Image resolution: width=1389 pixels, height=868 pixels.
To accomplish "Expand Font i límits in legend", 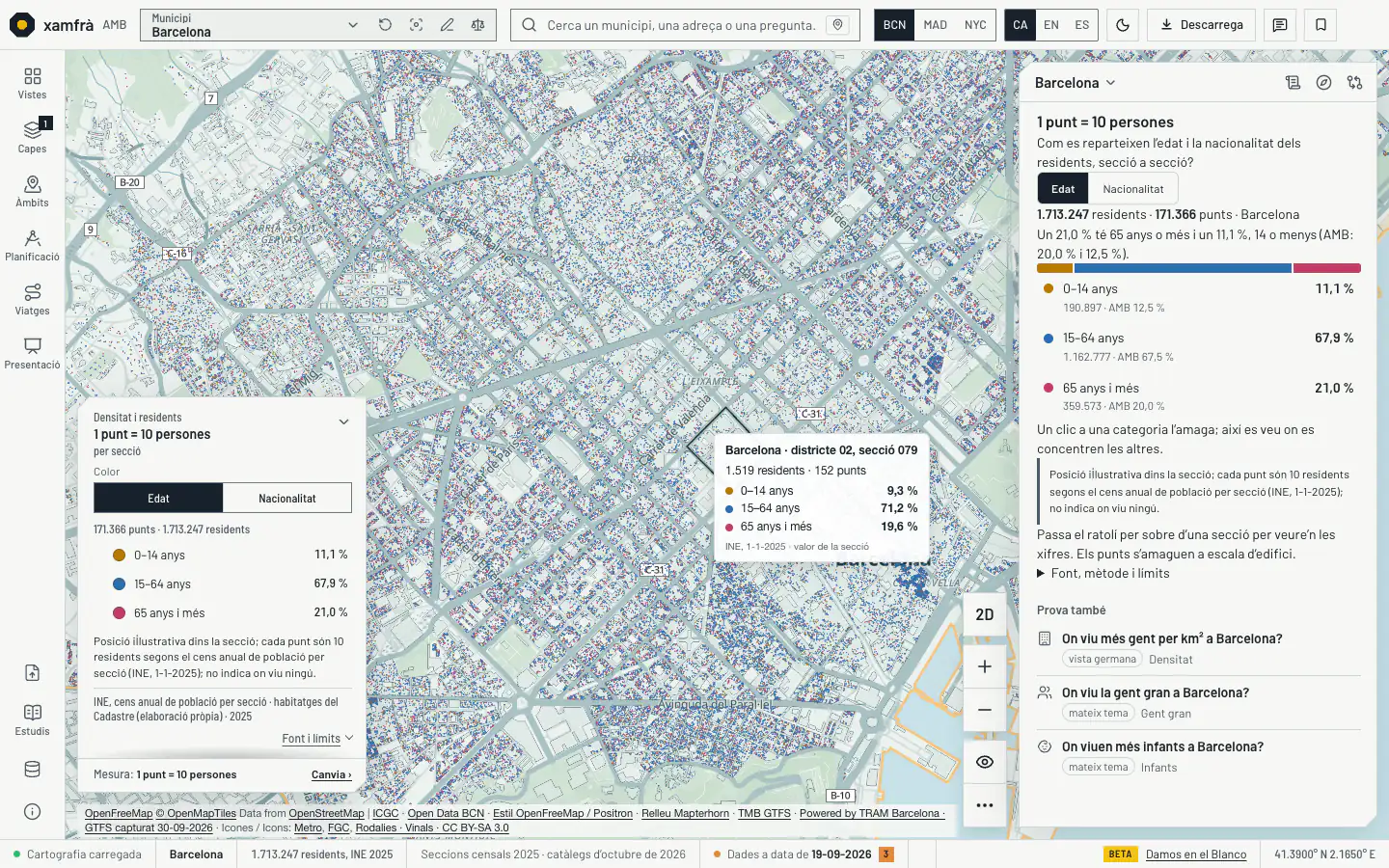I will pos(317,739).
